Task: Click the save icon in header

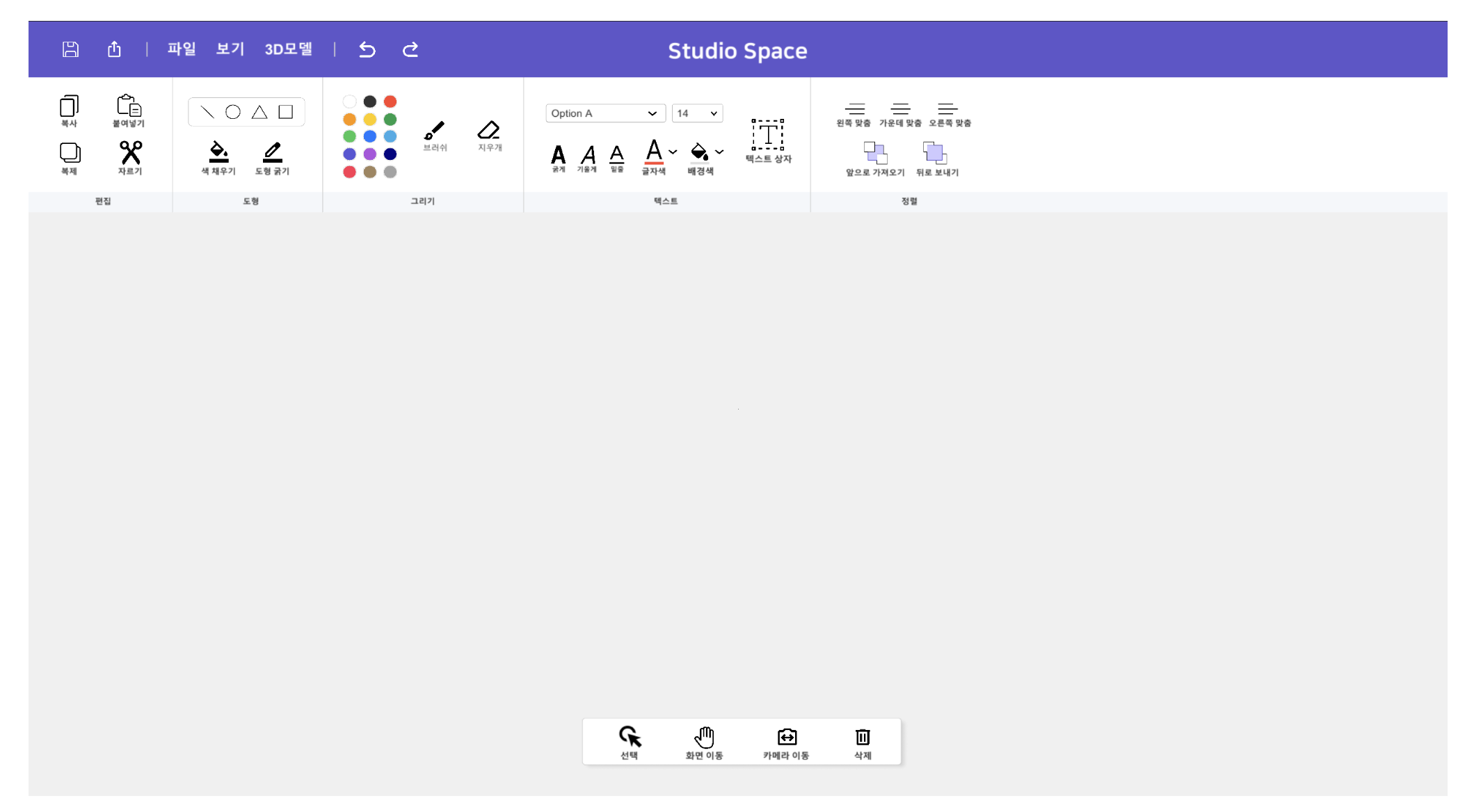Action: [x=70, y=49]
